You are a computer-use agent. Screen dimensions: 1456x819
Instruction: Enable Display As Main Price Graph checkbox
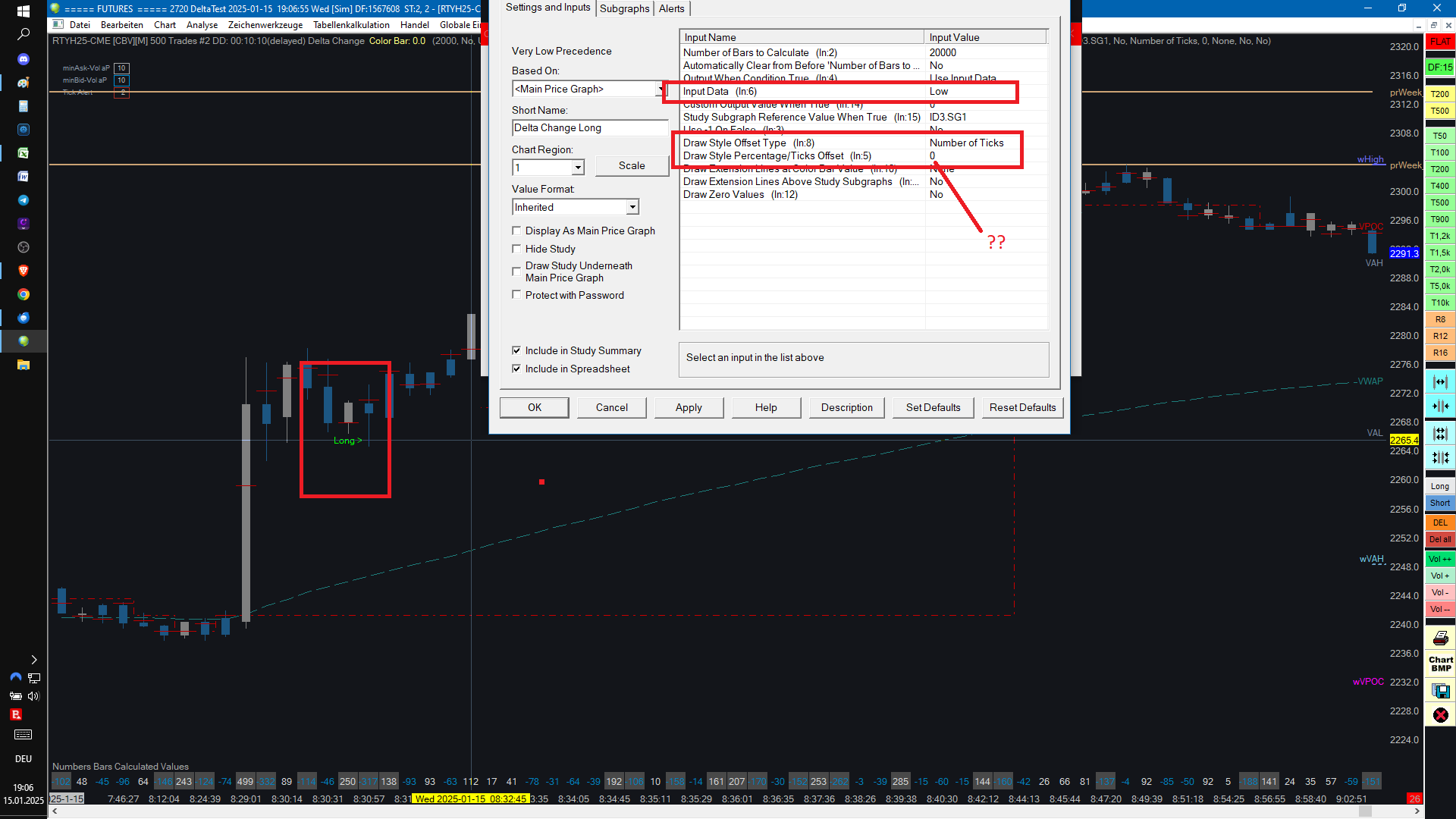click(x=516, y=231)
